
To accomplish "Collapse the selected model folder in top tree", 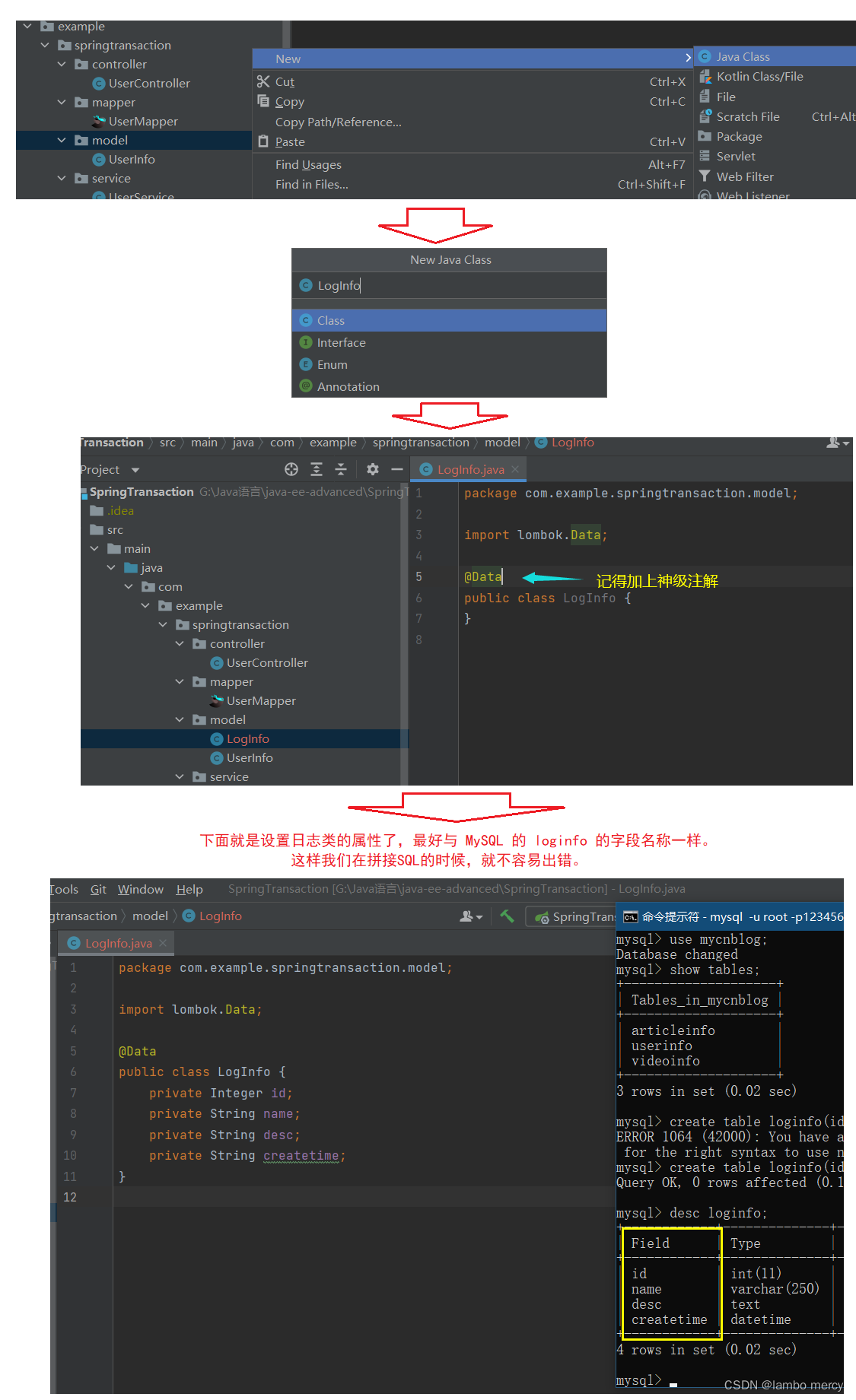I will (62, 140).
